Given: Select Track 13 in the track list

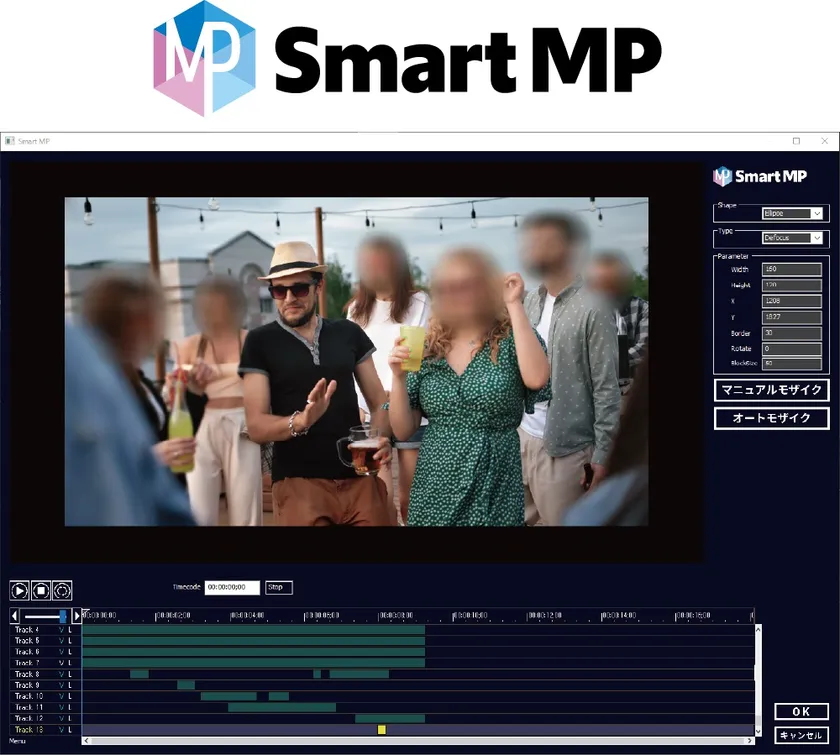Looking at the screenshot, I should [29, 730].
